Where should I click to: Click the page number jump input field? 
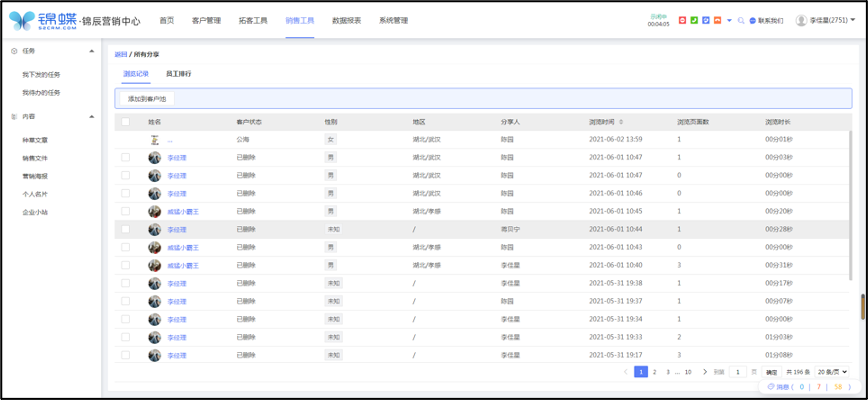point(737,372)
